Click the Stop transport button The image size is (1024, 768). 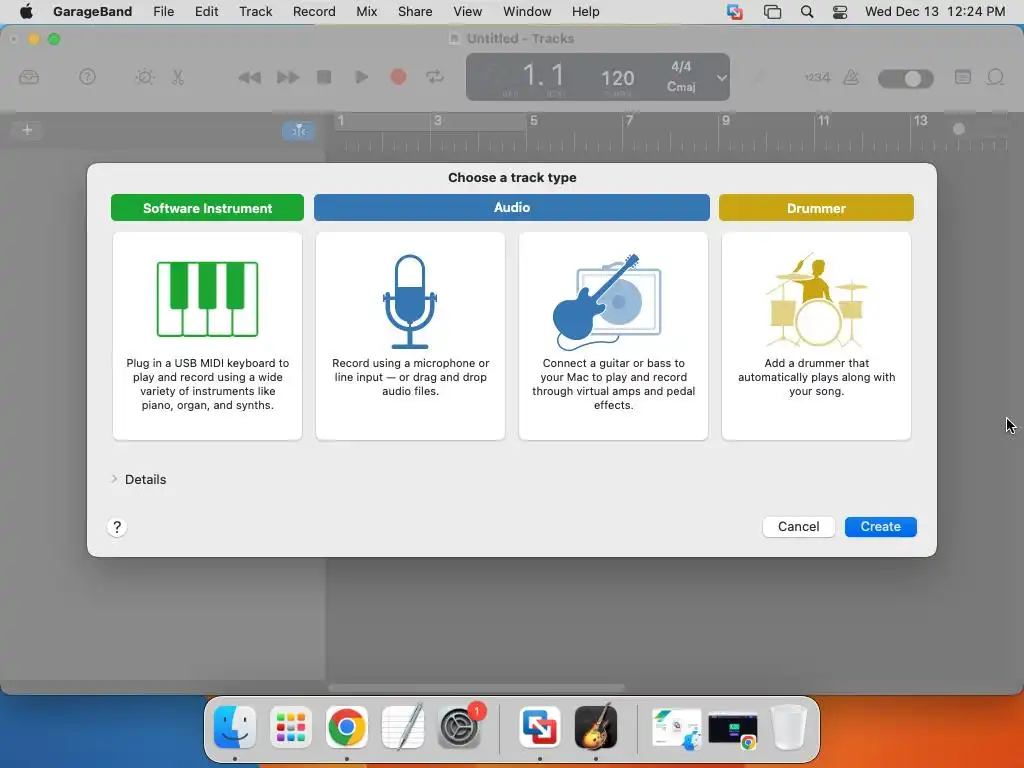(324, 78)
